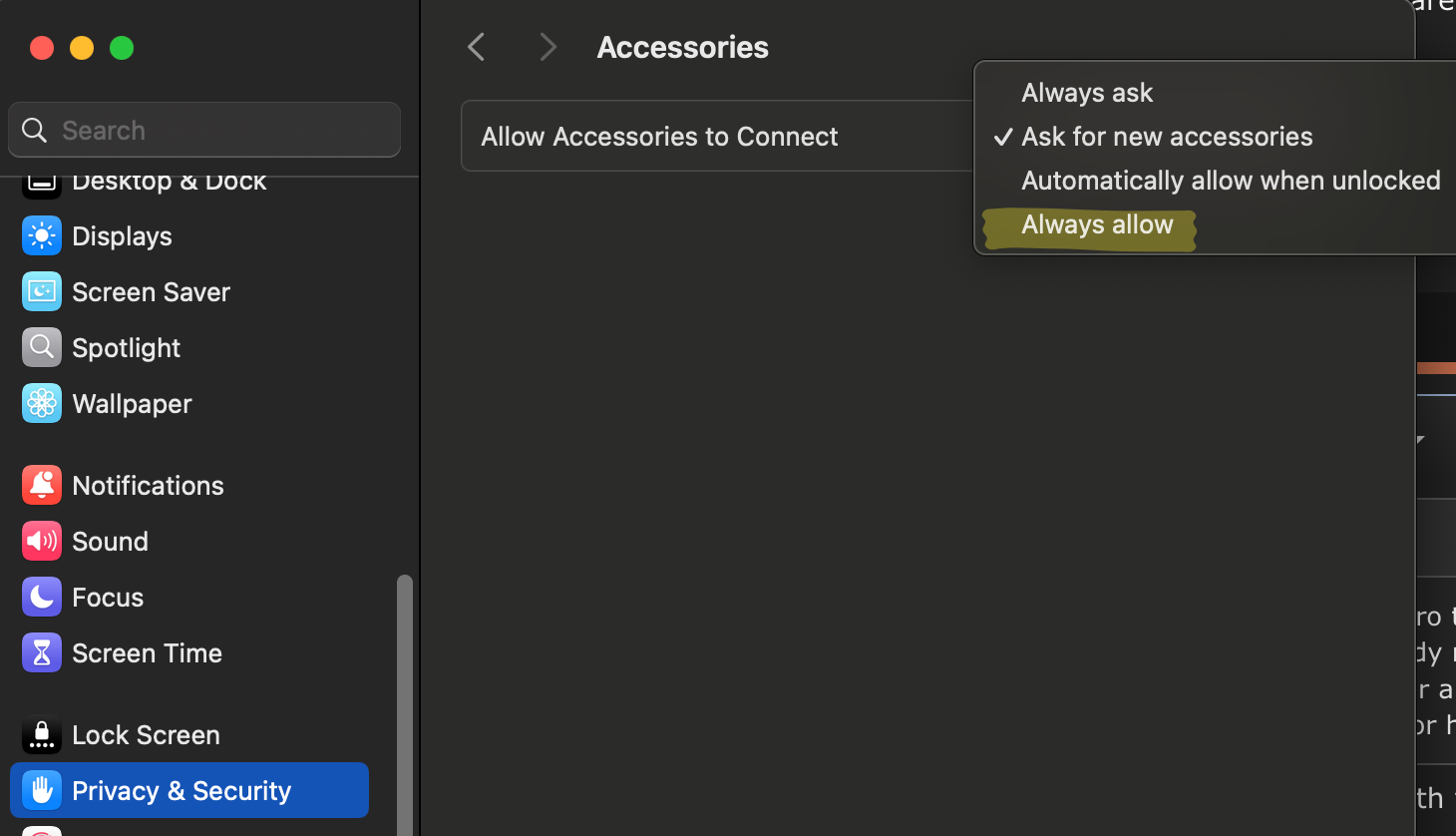
Task: Go forward with the right chevron
Action: [547, 47]
